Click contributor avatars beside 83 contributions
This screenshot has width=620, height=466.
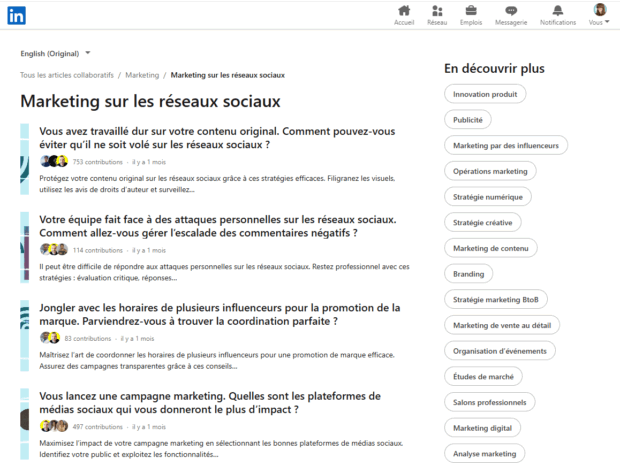(50, 338)
